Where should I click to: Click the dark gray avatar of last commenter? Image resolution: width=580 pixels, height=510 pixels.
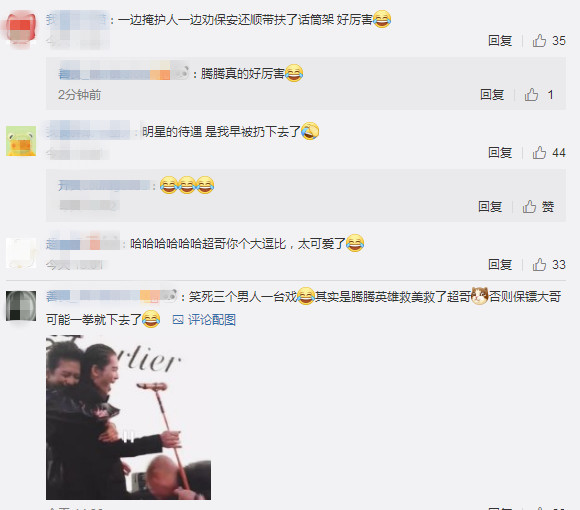[21, 306]
